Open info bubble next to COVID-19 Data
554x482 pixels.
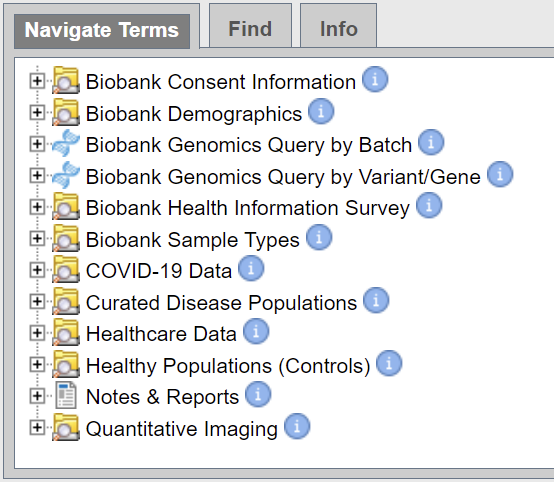coord(251,268)
